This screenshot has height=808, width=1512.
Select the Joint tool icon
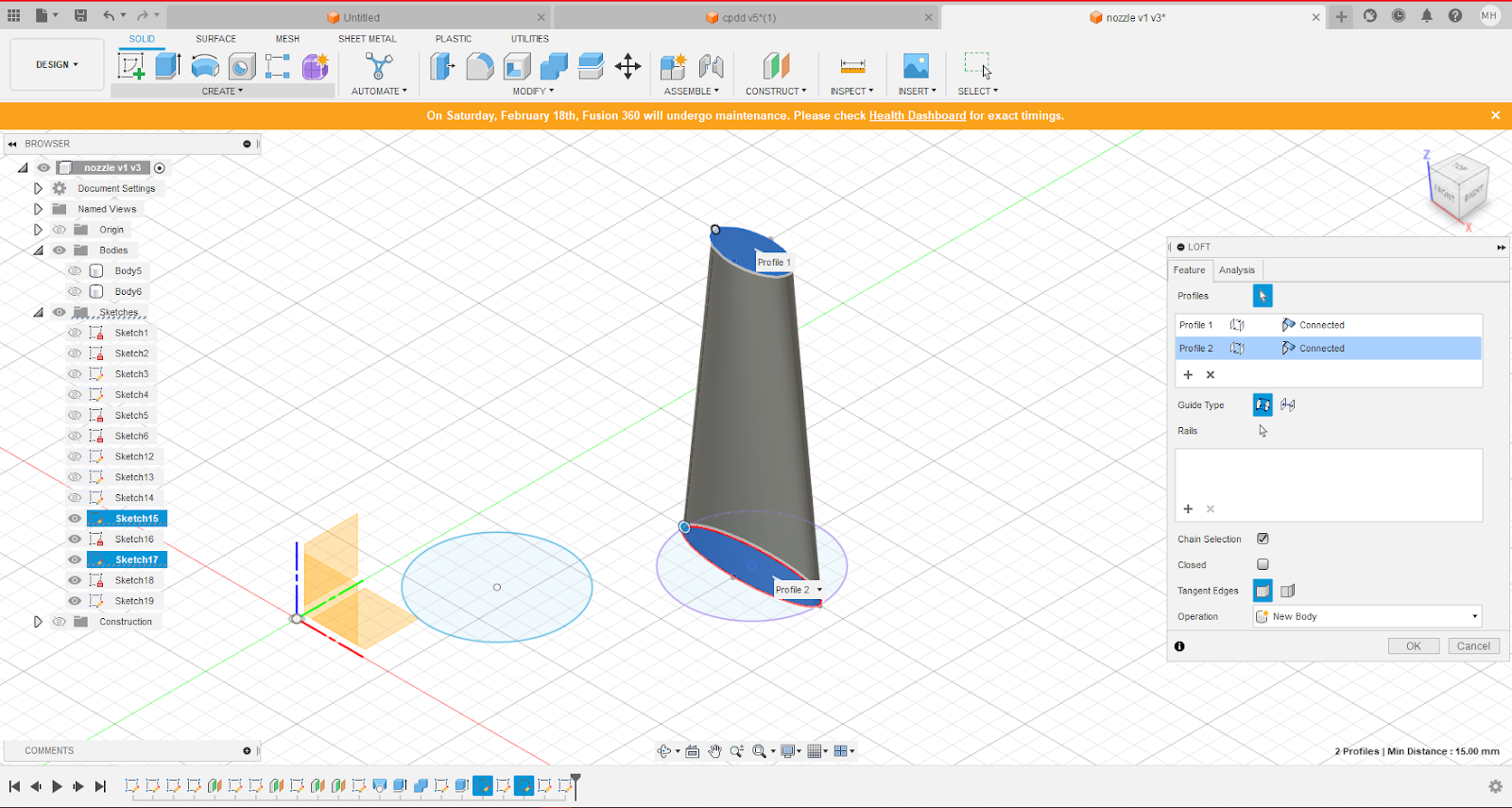pos(712,66)
